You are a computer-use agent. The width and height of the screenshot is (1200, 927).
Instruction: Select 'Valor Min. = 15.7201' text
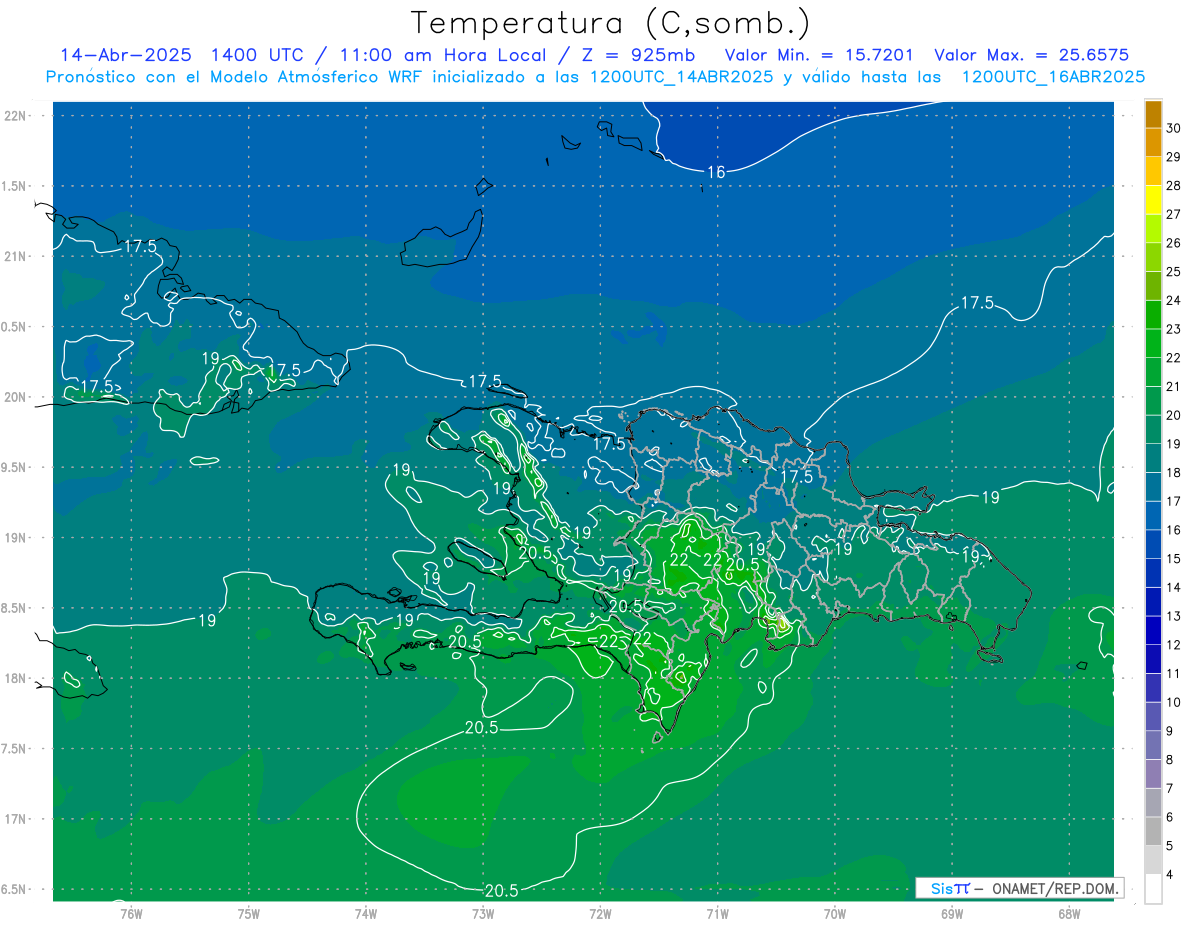coord(818,55)
